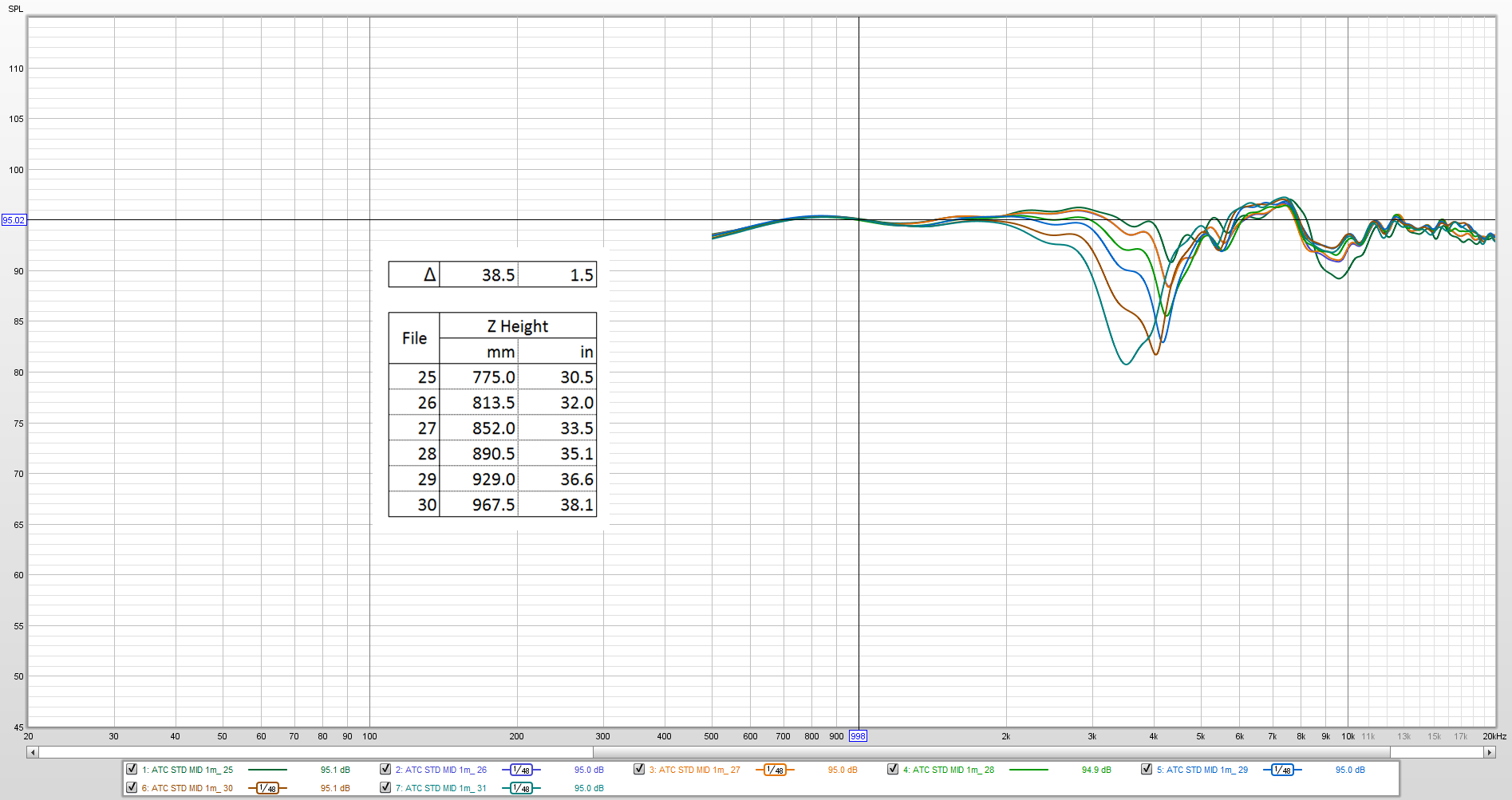The width and height of the screenshot is (1512, 800).
Task: Click the 110 tick on the SPL axis
Action: click(16, 69)
